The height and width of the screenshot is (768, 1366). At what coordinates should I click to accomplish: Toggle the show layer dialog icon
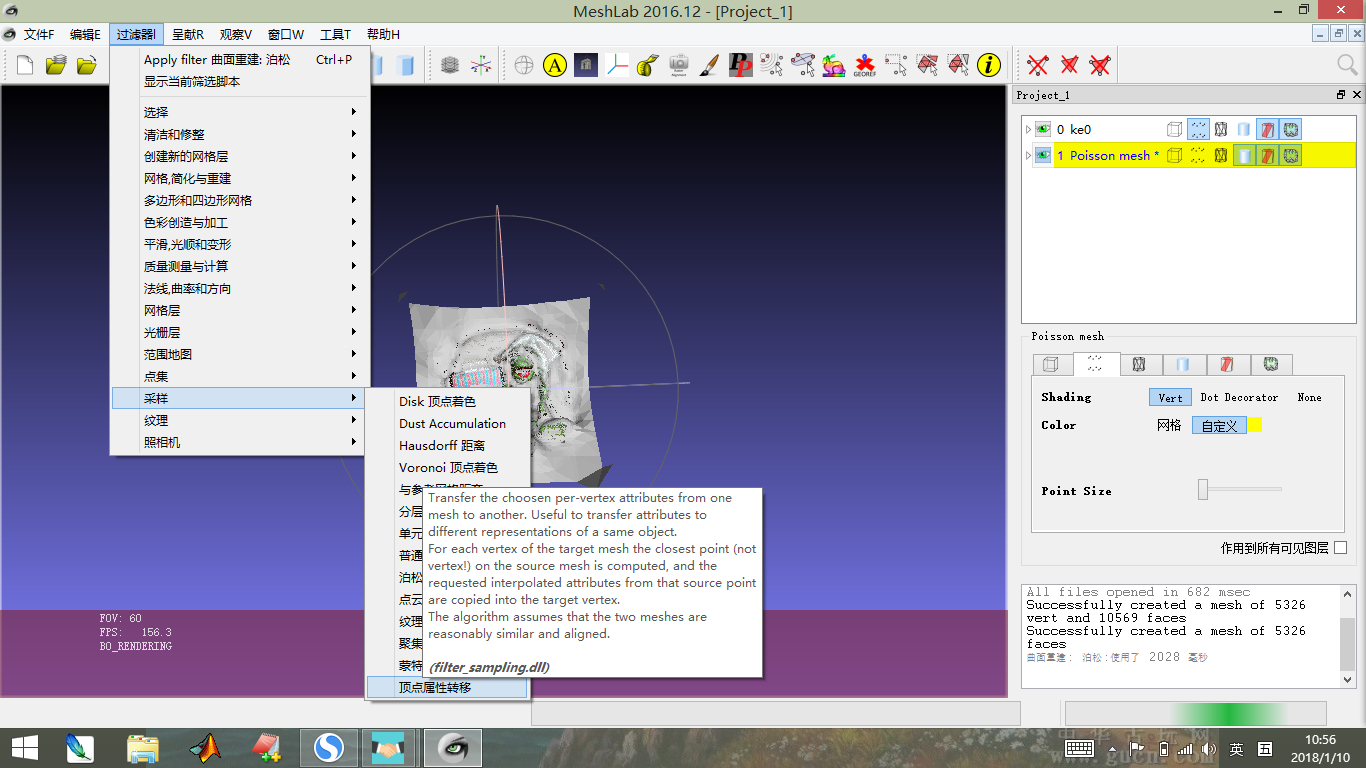450,65
